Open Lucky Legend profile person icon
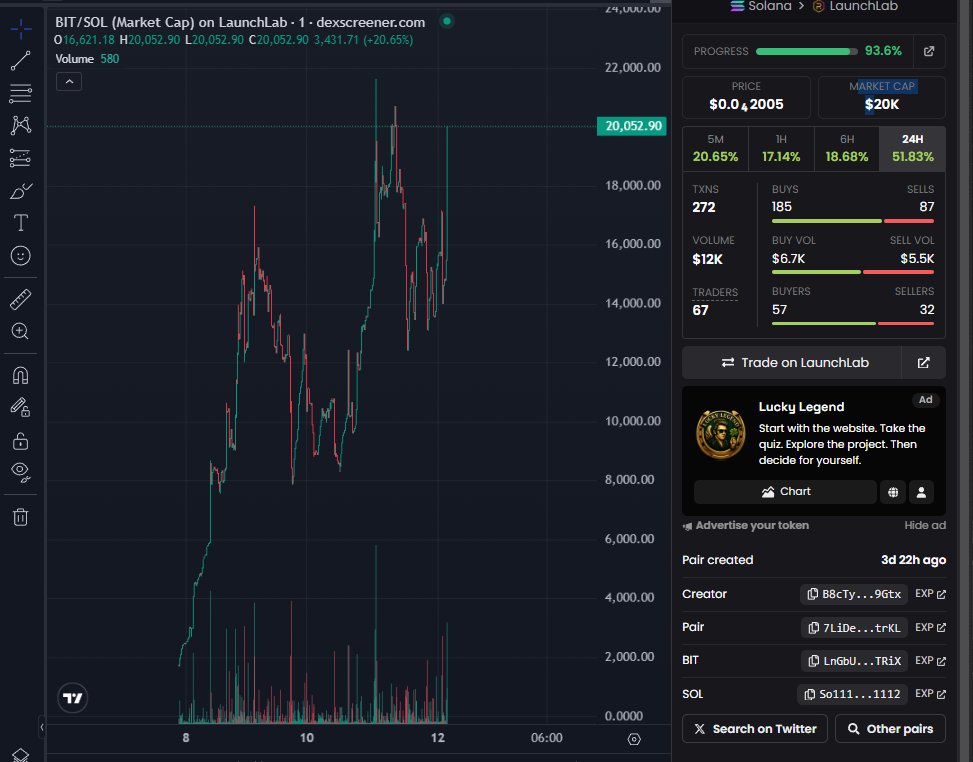This screenshot has height=762, width=973. coord(921,492)
